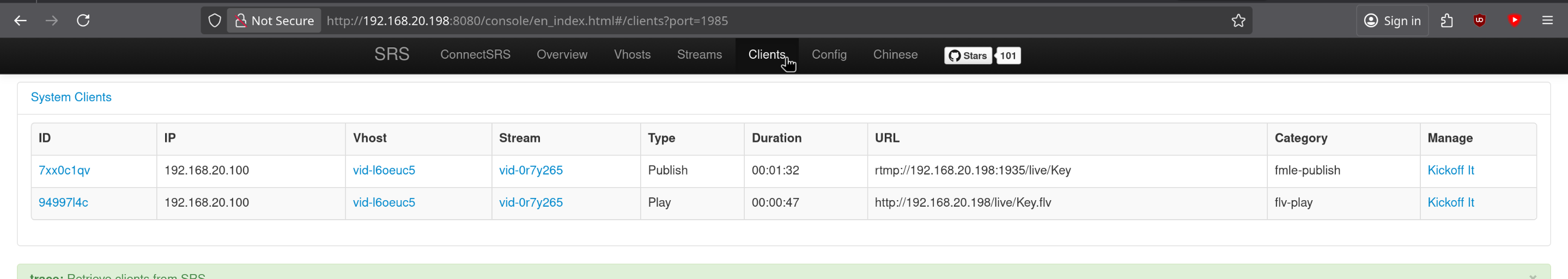This screenshot has width=1568, height=279.
Task: Go to the Config tab
Action: click(829, 55)
